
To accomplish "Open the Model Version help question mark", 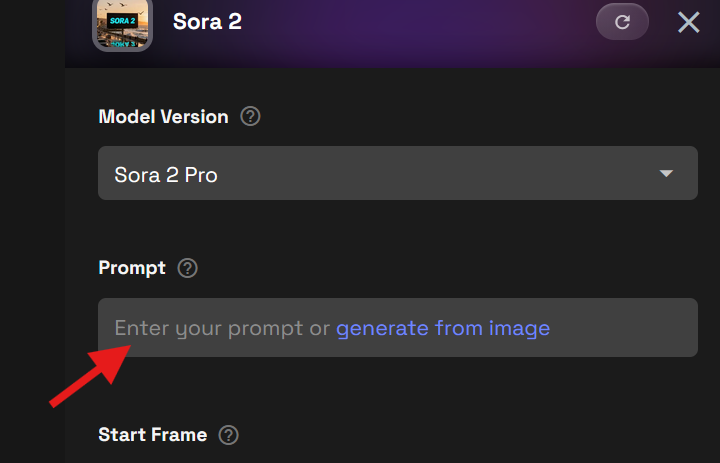I will click(x=251, y=117).
